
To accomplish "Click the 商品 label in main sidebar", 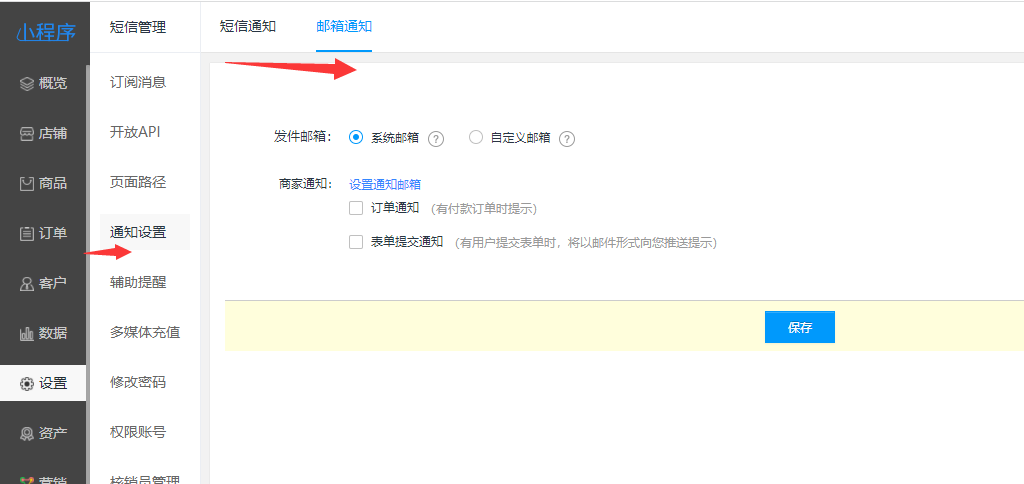I will (x=52, y=184).
